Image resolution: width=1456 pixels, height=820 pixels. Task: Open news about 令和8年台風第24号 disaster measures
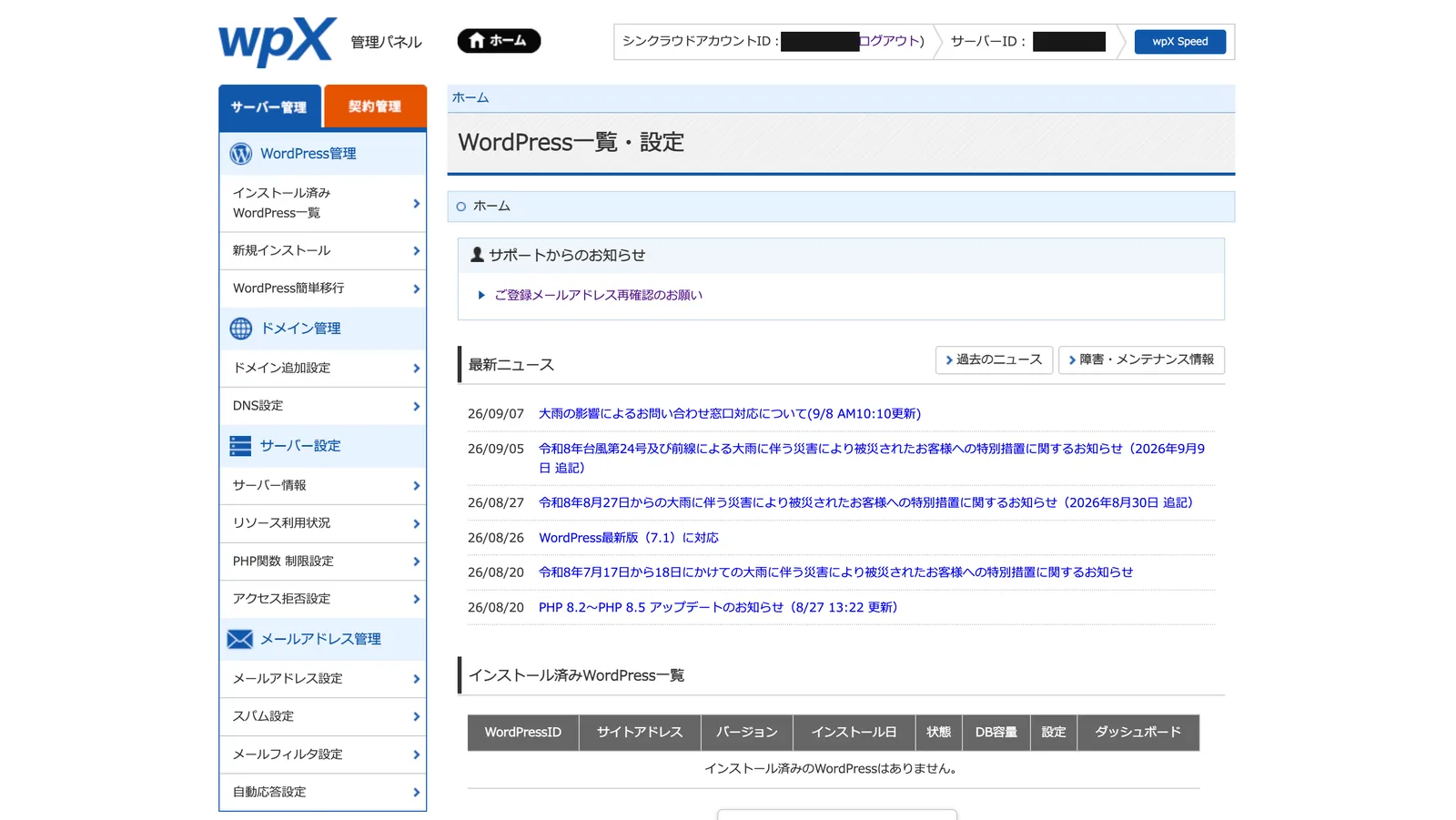click(x=872, y=458)
